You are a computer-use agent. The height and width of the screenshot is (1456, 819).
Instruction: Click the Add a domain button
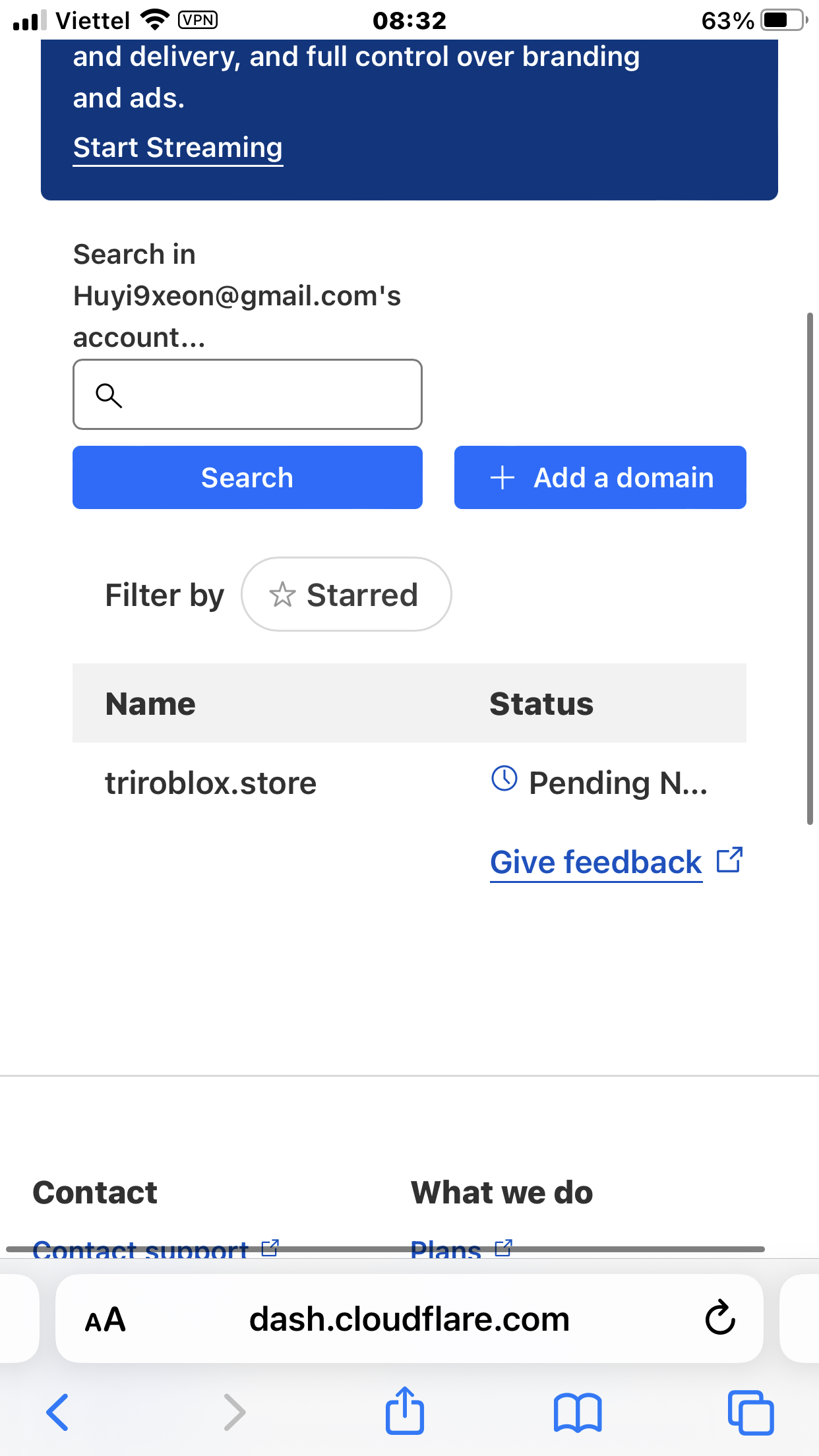click(x=600, y=477)
